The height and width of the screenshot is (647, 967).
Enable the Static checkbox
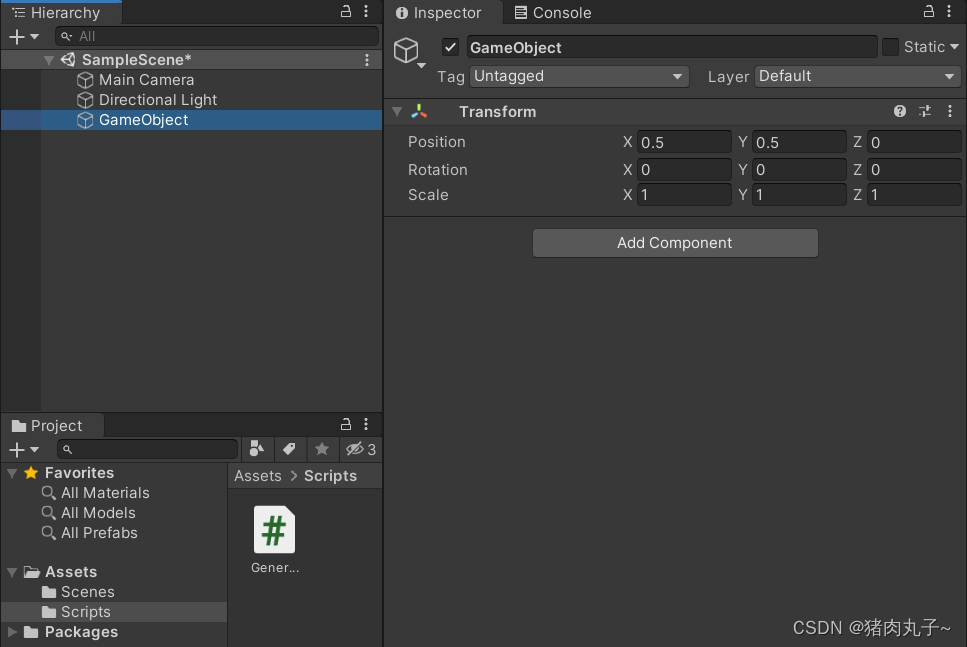[x=889, y=46]
